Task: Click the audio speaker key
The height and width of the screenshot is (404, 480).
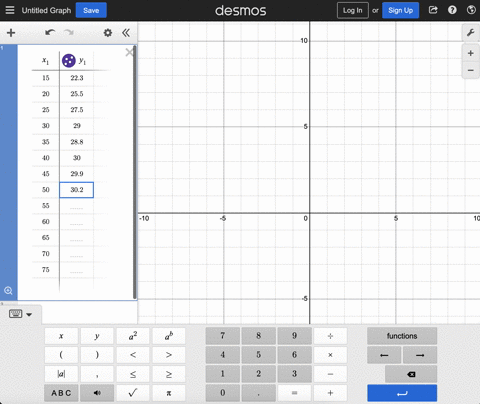Action: [97, 393]
